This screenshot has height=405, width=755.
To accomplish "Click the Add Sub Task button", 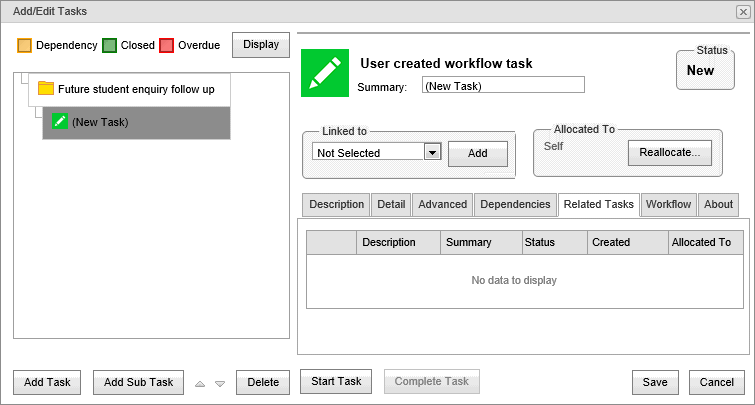I will click(139, 382).
